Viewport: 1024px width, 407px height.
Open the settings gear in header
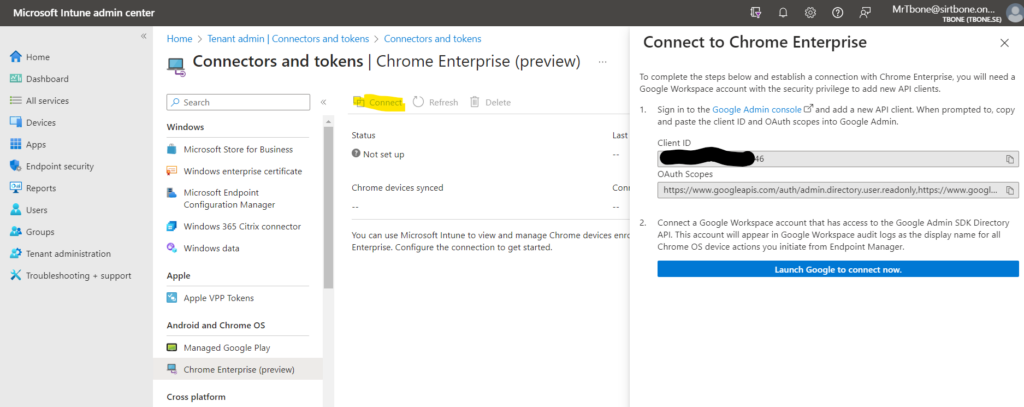point(810,12)
